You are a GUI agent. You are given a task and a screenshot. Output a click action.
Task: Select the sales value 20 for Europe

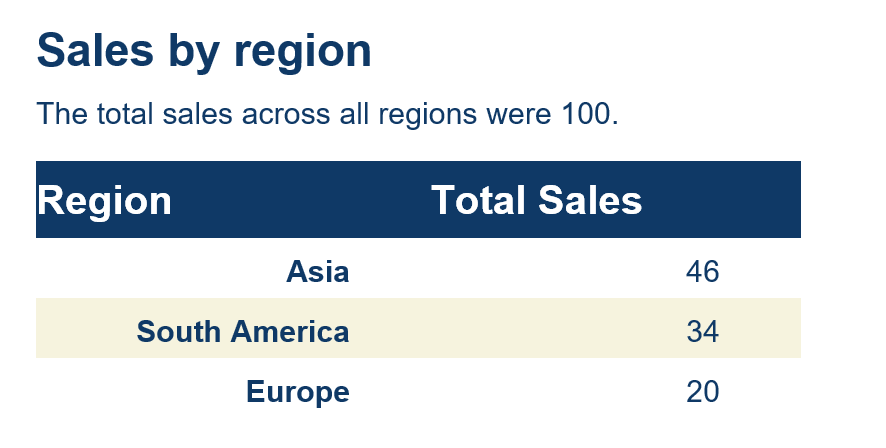[703, 392]
